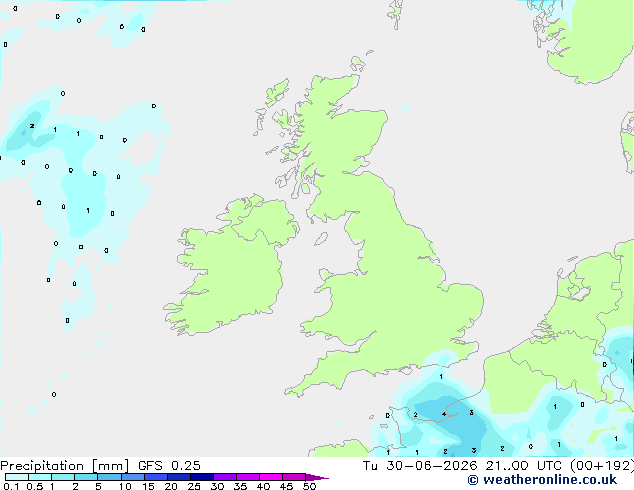
Task: Click the 0.1–0.5 mm legend swatch
Action: pyautogui.click(x=17, y=477)
